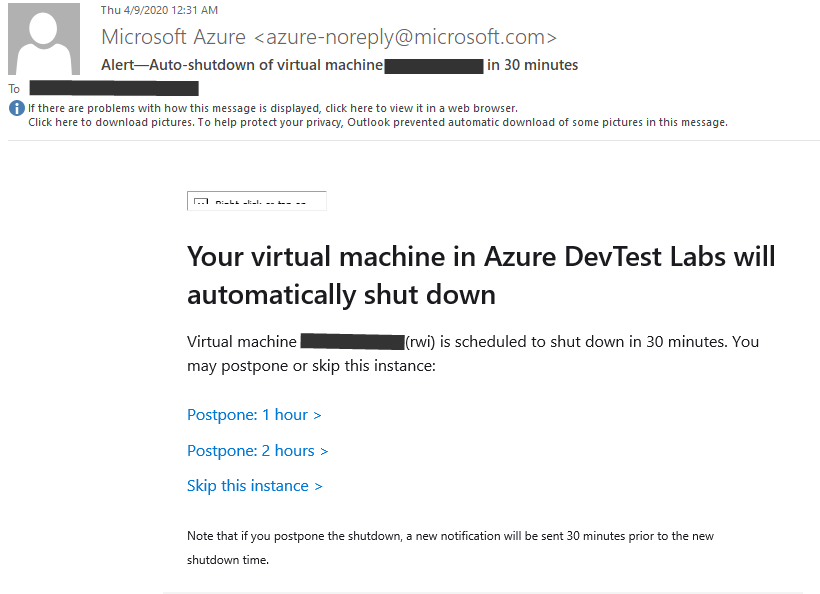Postpone the shutdown by 2 hours
The image size is (820, 594).
coord(257,451)
